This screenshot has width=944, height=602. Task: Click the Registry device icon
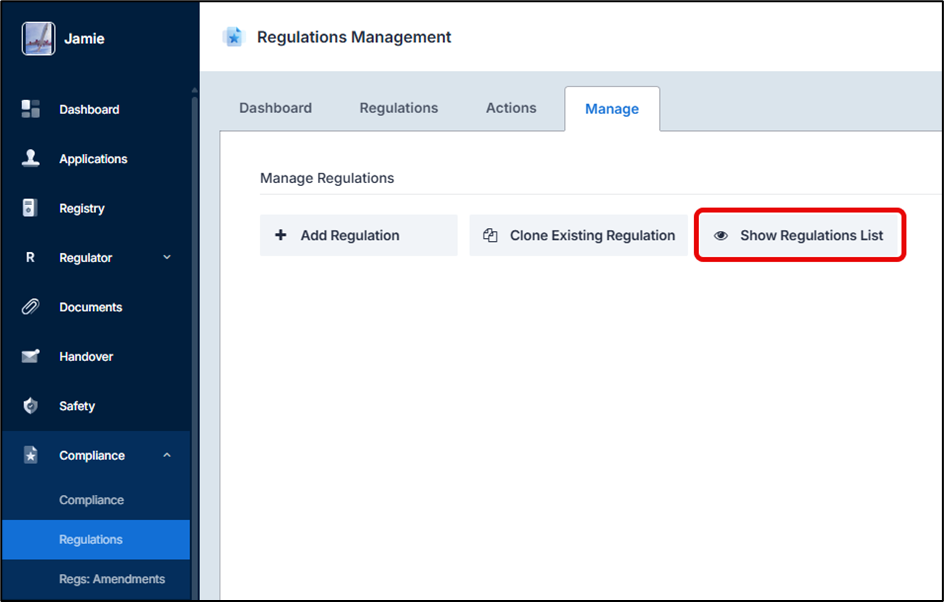coord(30,208)
